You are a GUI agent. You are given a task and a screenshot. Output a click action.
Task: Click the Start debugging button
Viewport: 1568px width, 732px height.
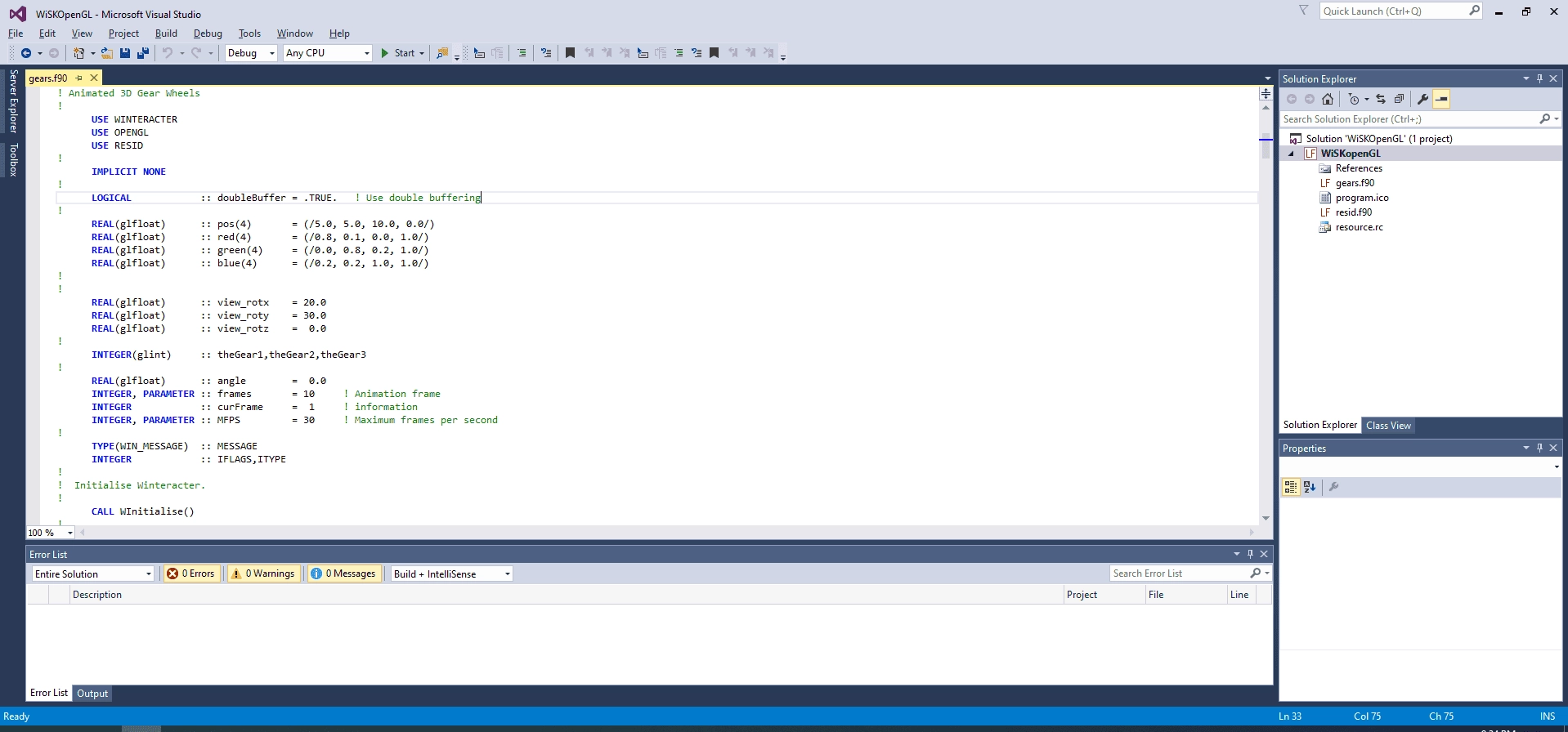click(397, 53)
